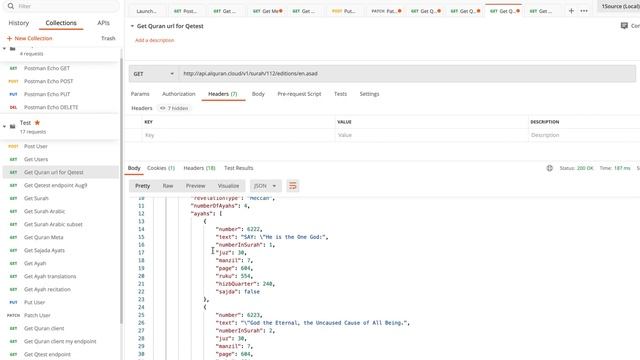Show the 7 hidden headers eye toggle

pyautogui.click(x=174, y=108)
